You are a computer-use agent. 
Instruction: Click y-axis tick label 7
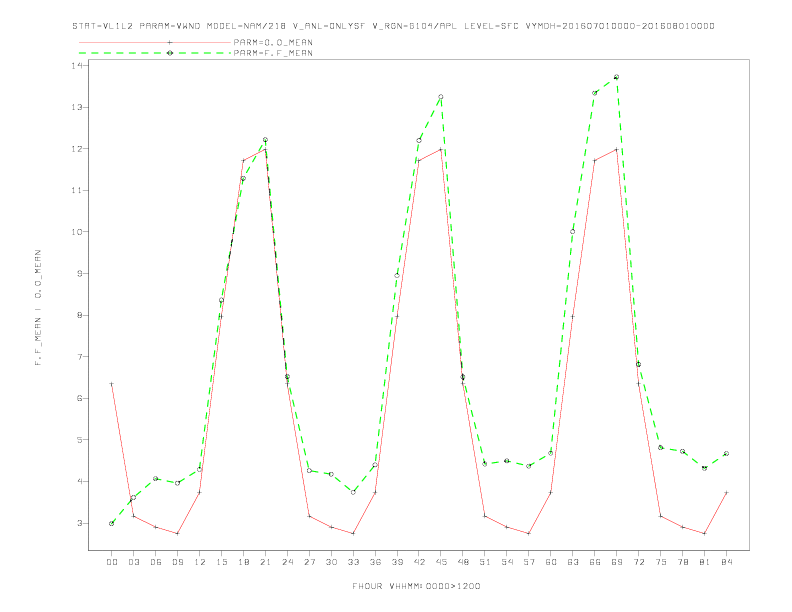point(80,356)
